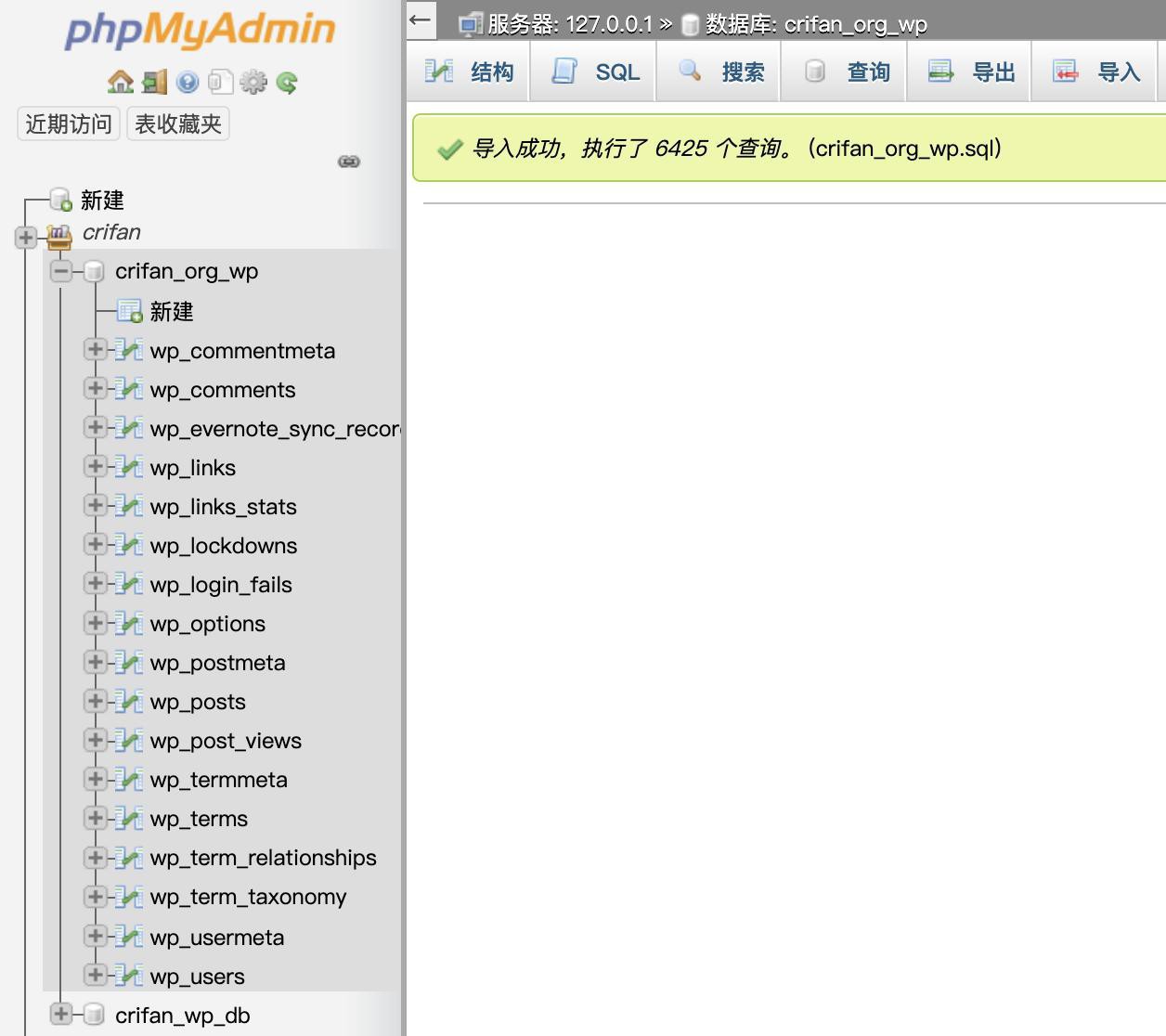The image size is (1166, 1036).
Task: Click the back arrow collapse icon
Action: (420, 19)
